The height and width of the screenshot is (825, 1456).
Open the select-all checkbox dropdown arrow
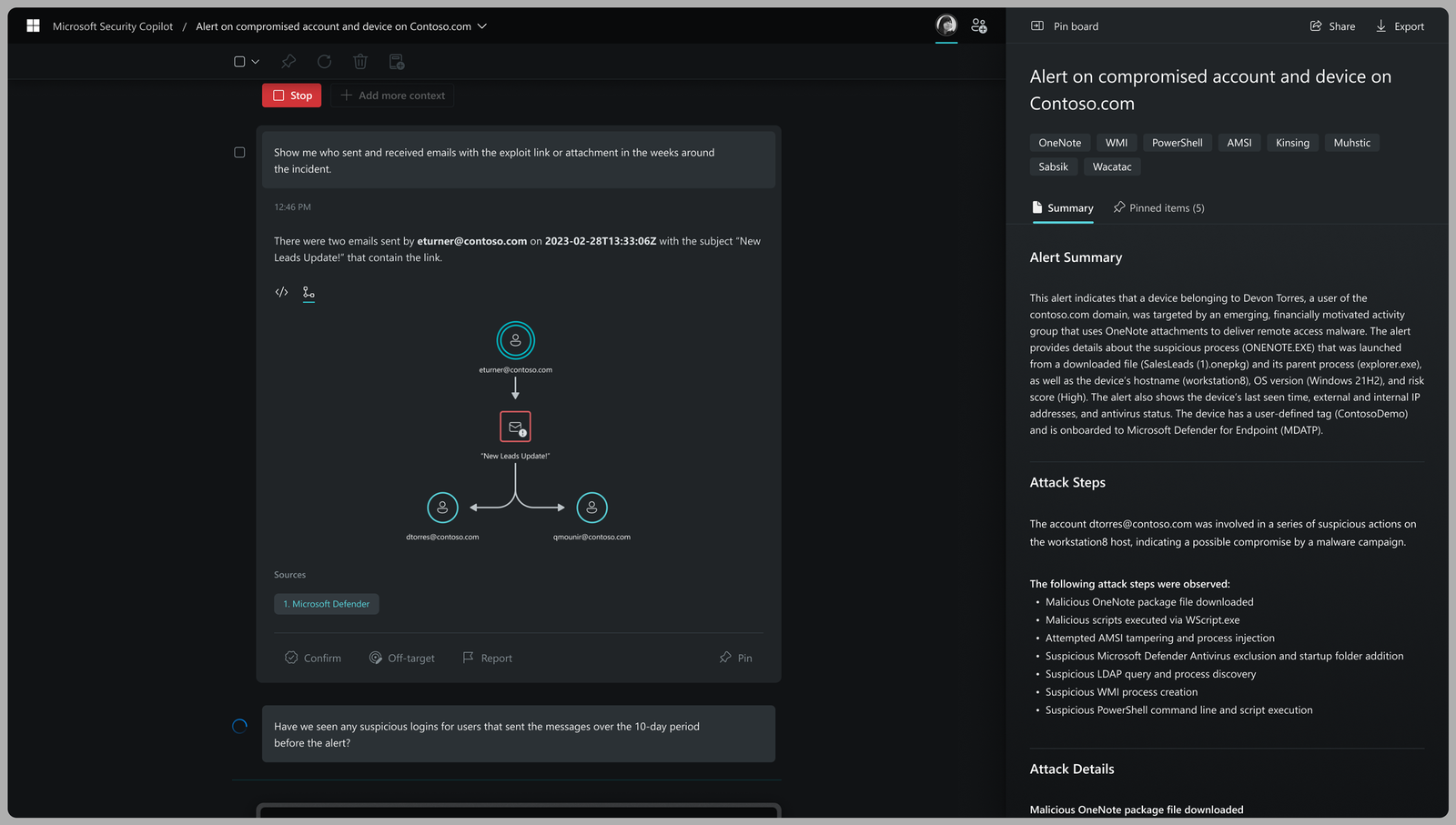[x=256, y=62]
